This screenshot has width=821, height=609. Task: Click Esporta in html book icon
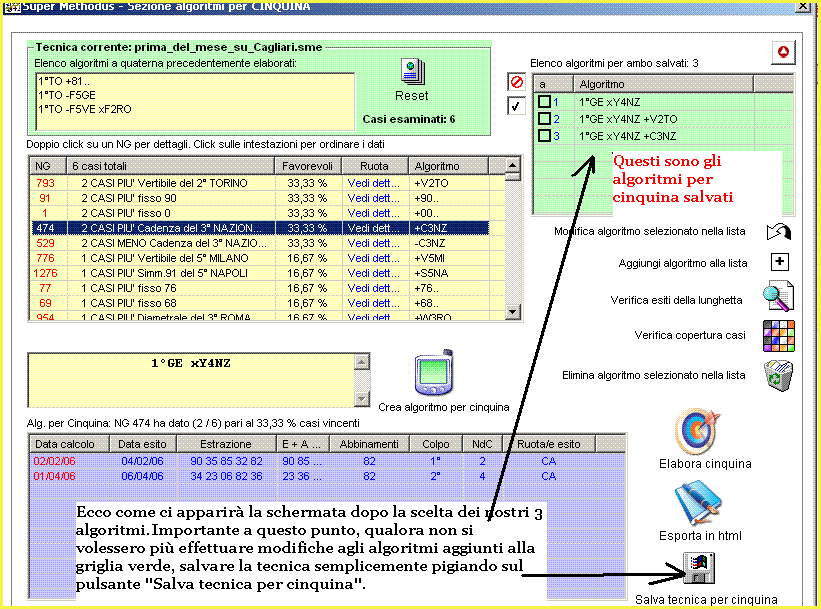coord(698,503)
